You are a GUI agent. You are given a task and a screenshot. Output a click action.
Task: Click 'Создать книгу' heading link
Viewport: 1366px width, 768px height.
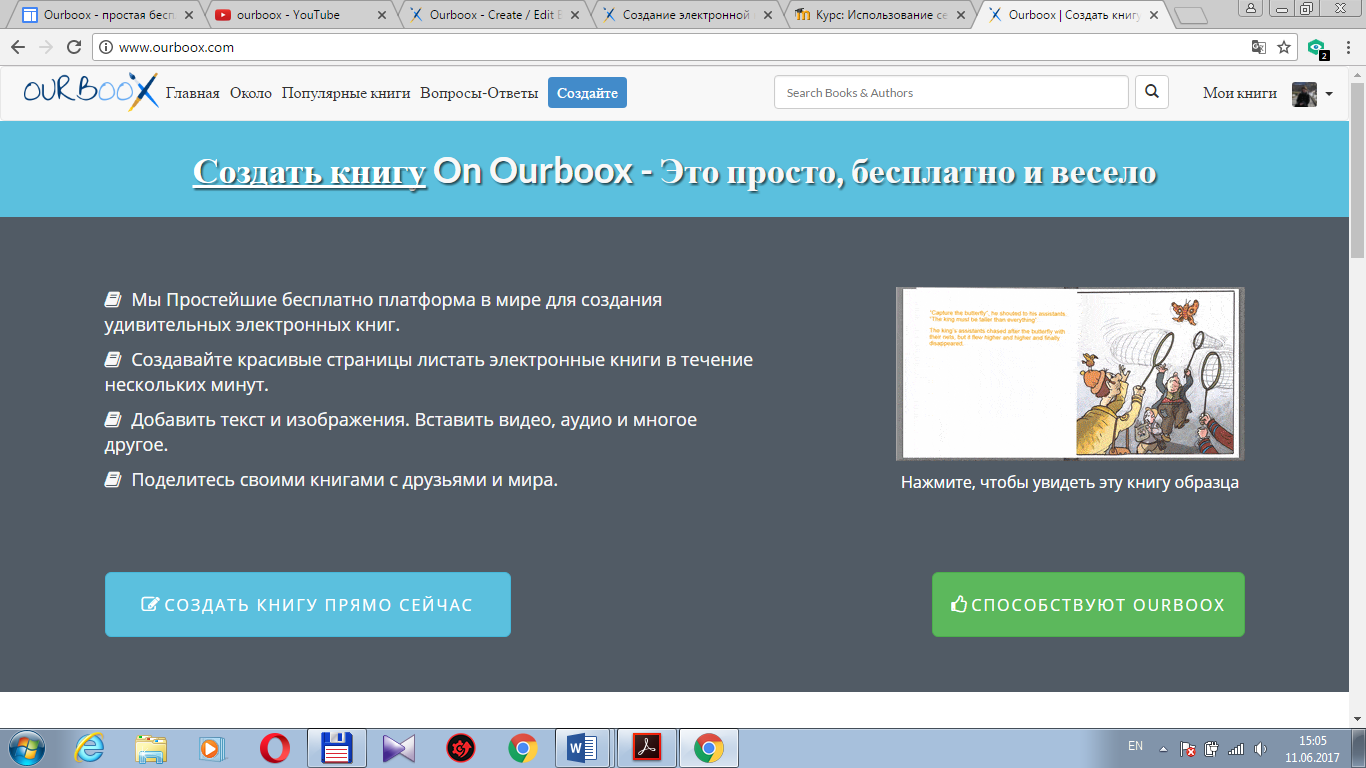[310, 171]
